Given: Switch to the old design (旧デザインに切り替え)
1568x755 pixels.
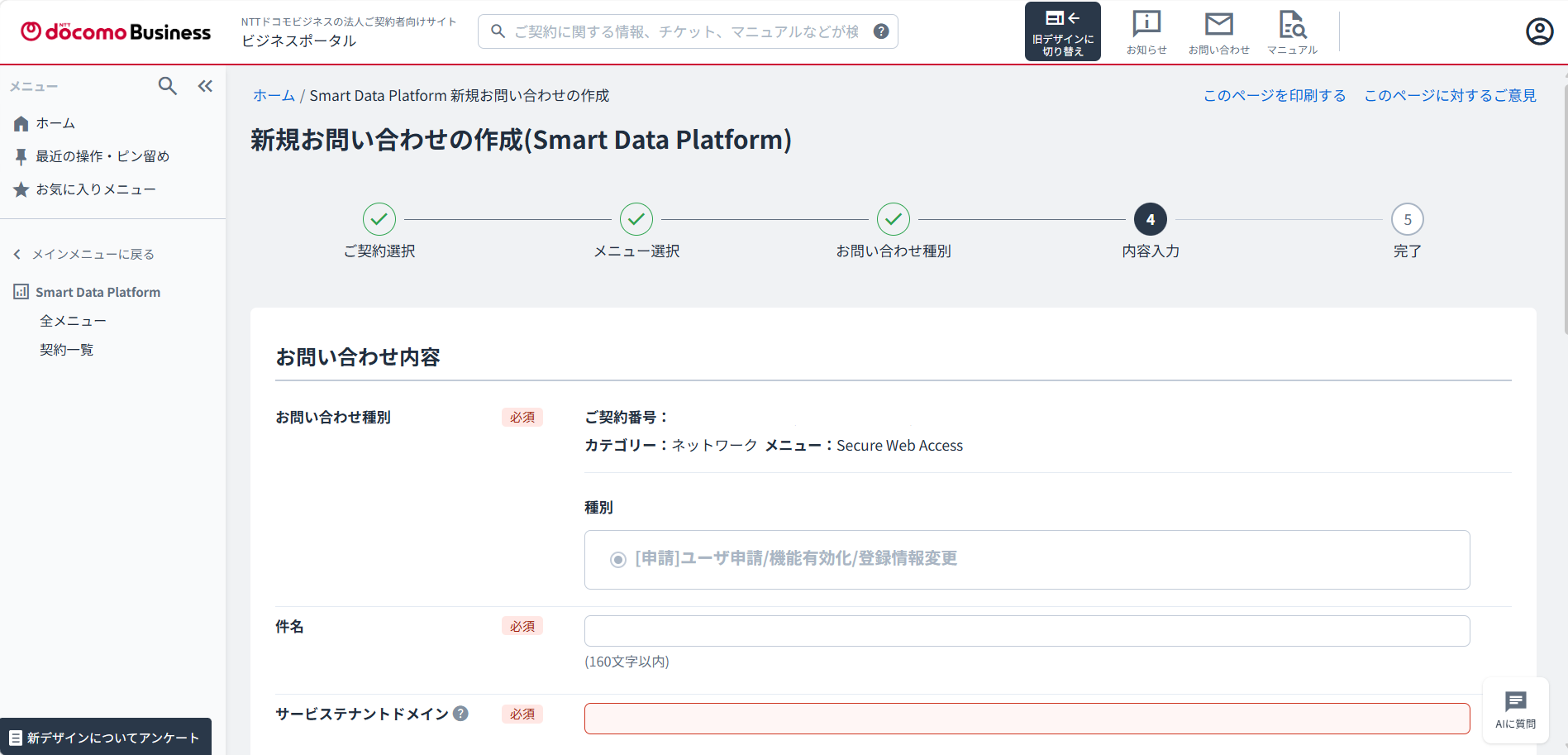Looking at the screenshot, I should pyautogui.click(x=1062, y=31).
